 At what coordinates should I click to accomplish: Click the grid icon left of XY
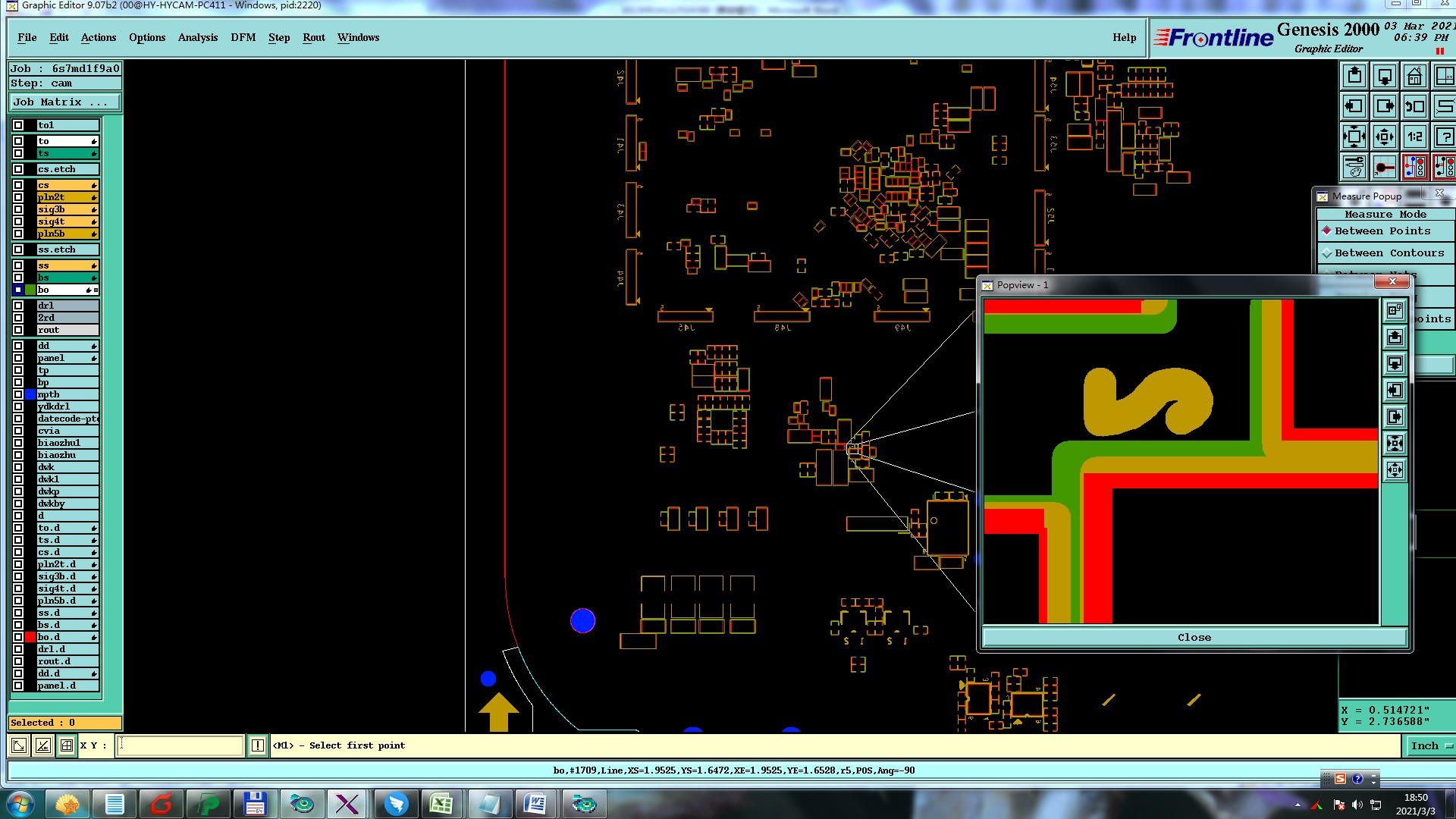coord(67,745)
